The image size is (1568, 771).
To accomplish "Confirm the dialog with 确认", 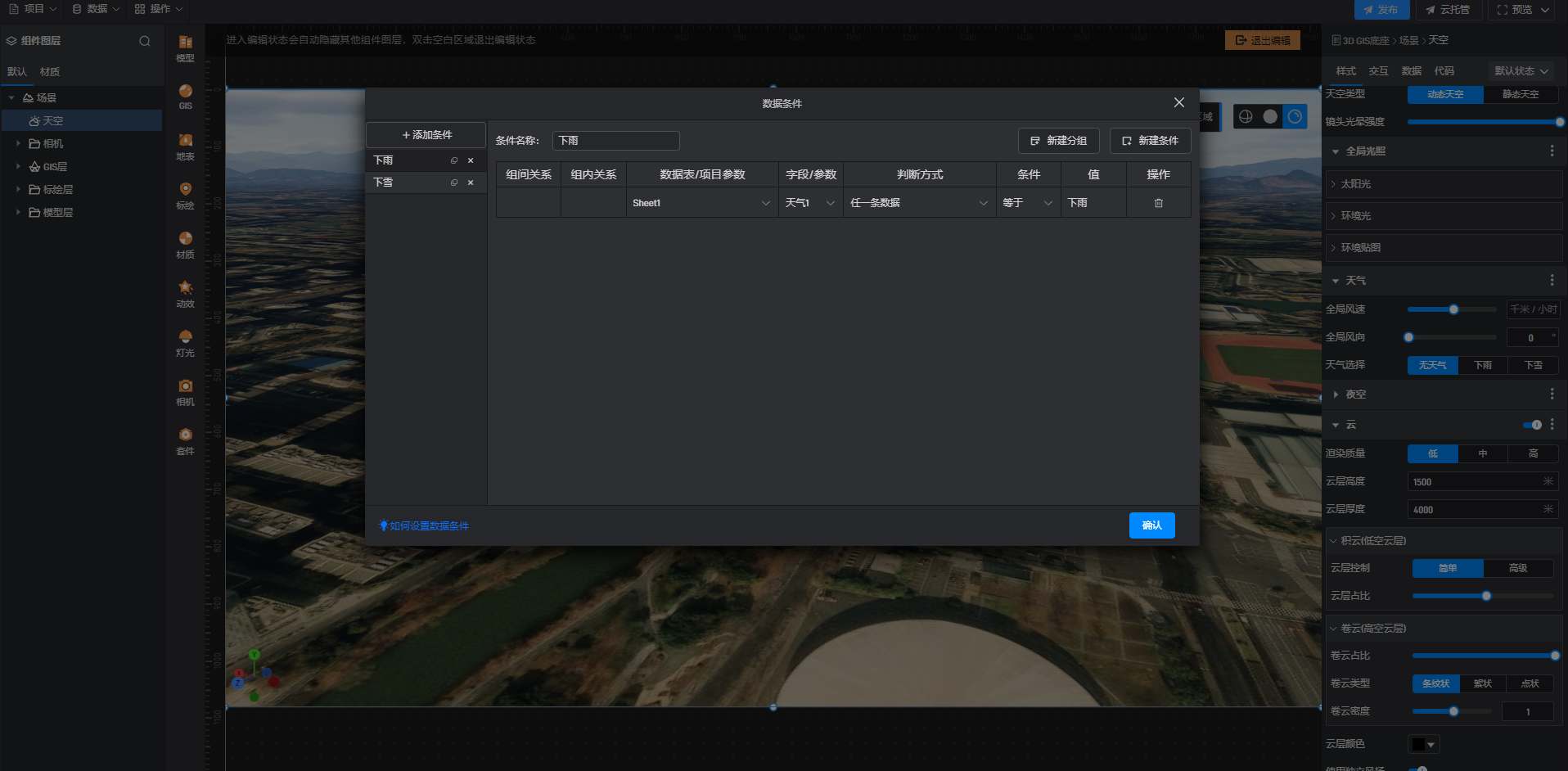I will 1151,525.
